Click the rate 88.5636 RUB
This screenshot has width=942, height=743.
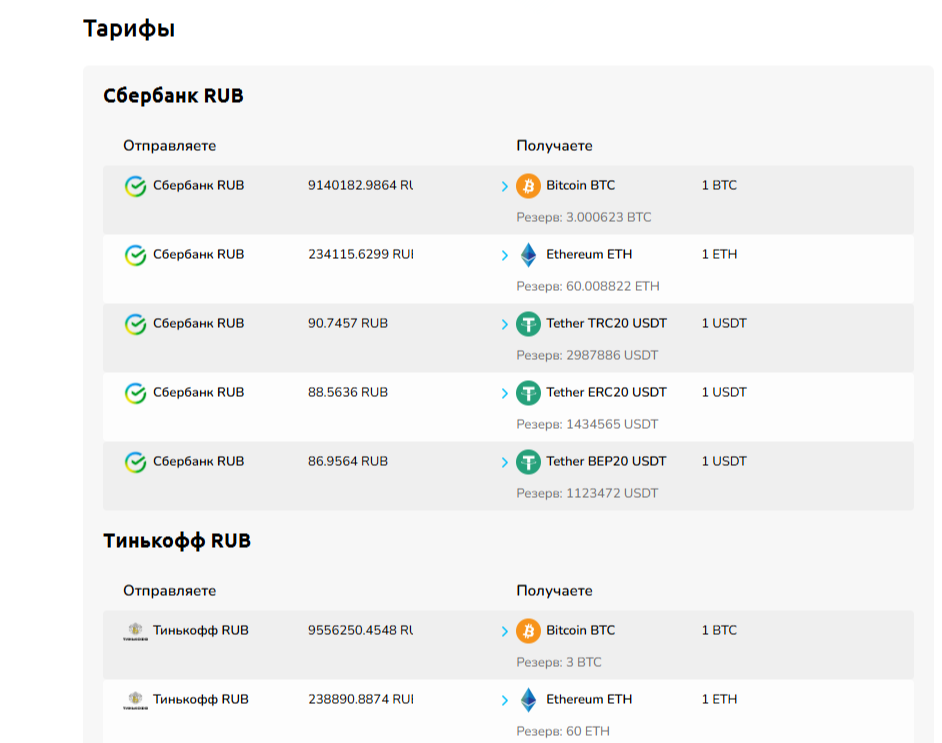pos(348,392)
